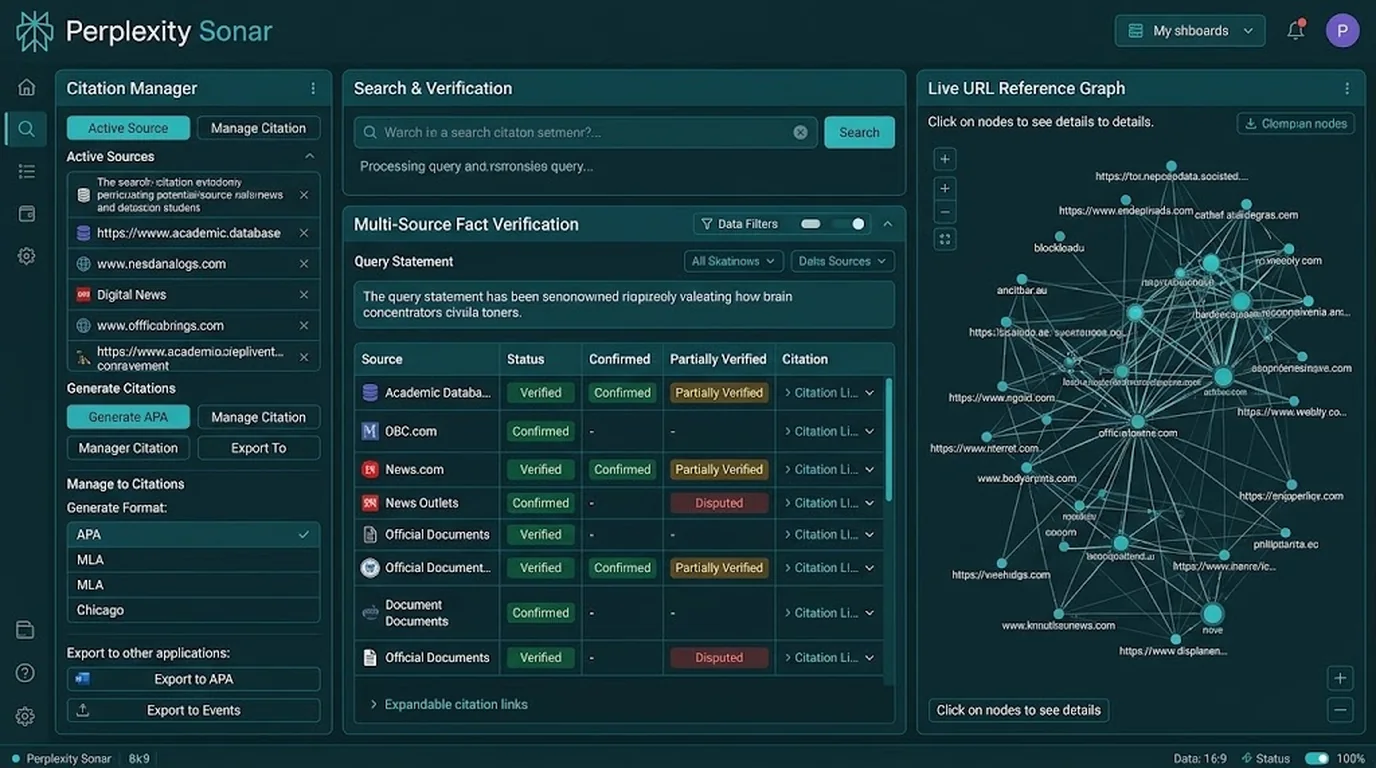Expand the Expandable citation links row
This screenshot has width=1376, height=768.
pyautogui.click(x=448, y=704)
